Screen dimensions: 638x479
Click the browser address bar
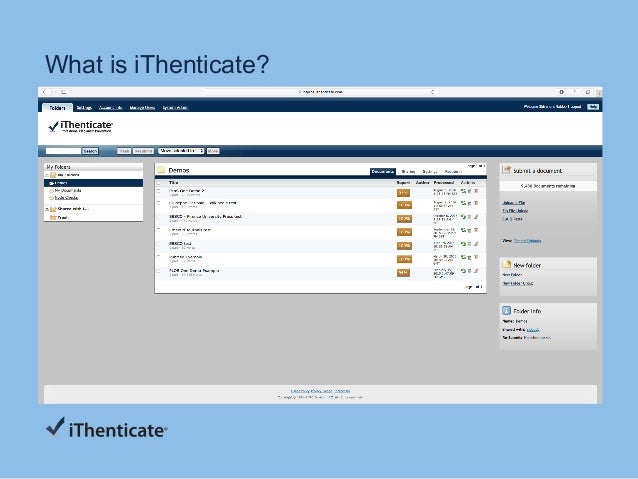[321, 92]
